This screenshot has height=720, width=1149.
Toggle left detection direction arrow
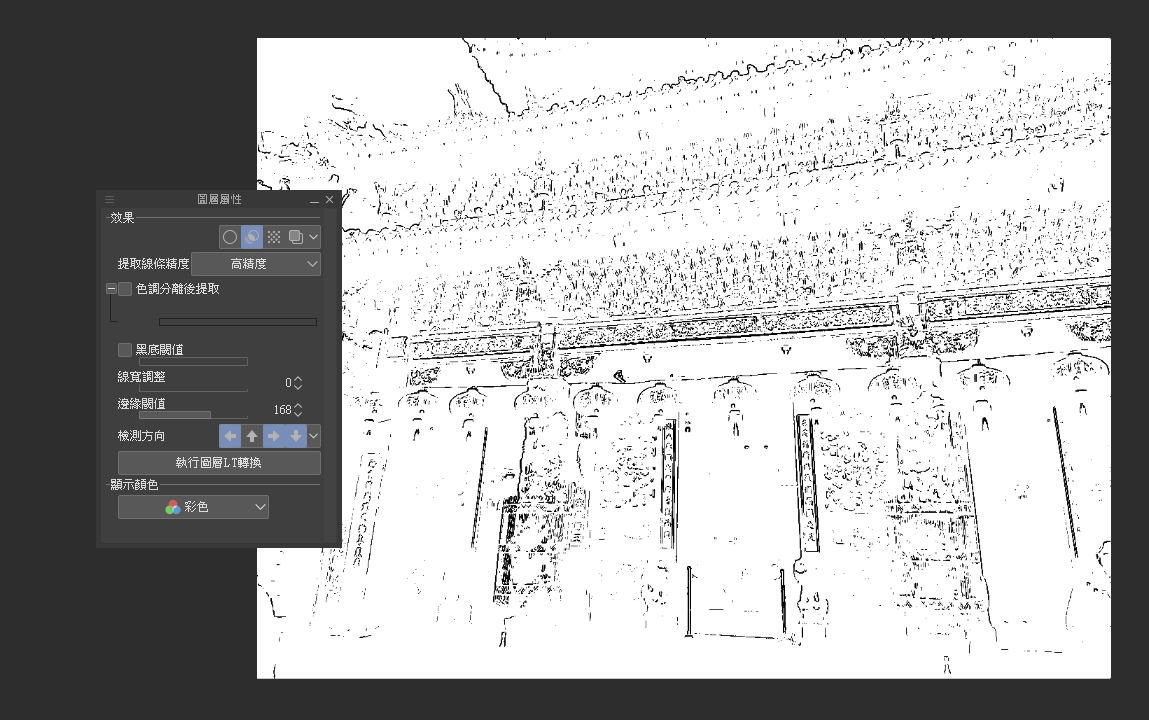(x=230, y=436)
